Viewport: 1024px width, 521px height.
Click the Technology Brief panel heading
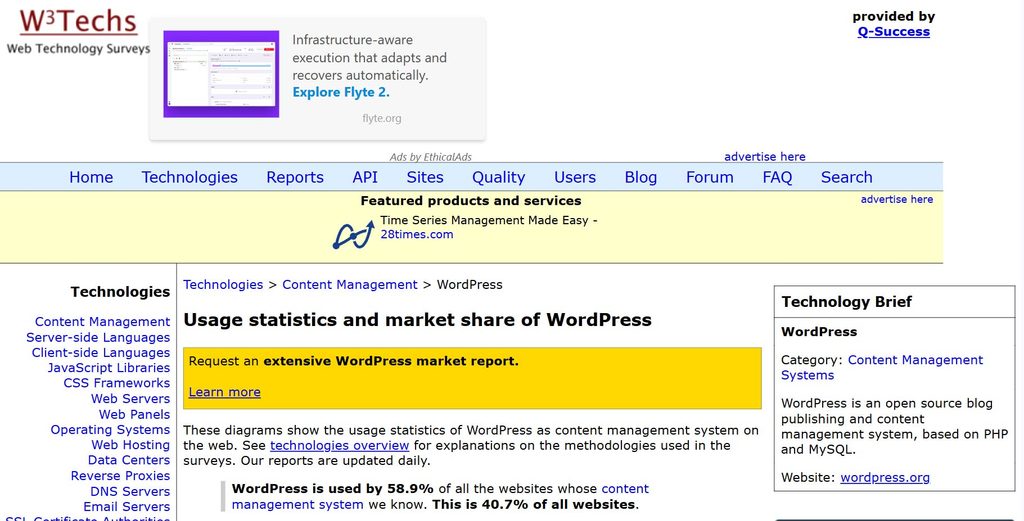pyautogui.click(x=846, y=302)
